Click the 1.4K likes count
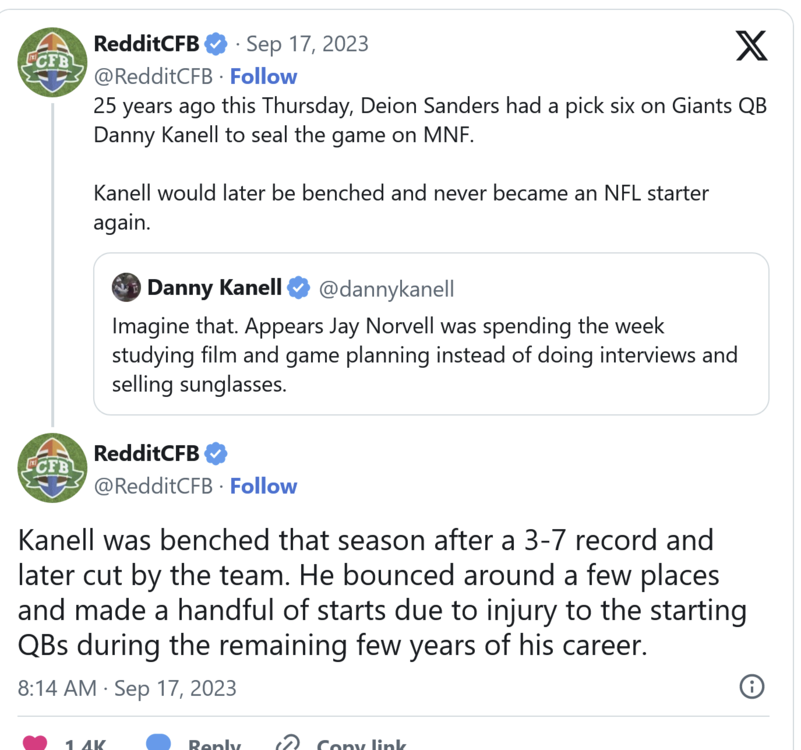801x750 pixels. pyautogui.click(x=85, y=744)
